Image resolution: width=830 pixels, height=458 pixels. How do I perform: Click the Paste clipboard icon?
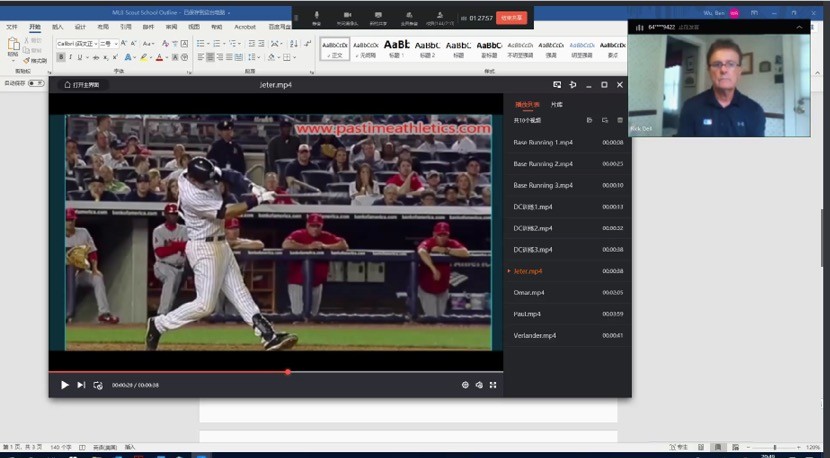coord(13,44)
